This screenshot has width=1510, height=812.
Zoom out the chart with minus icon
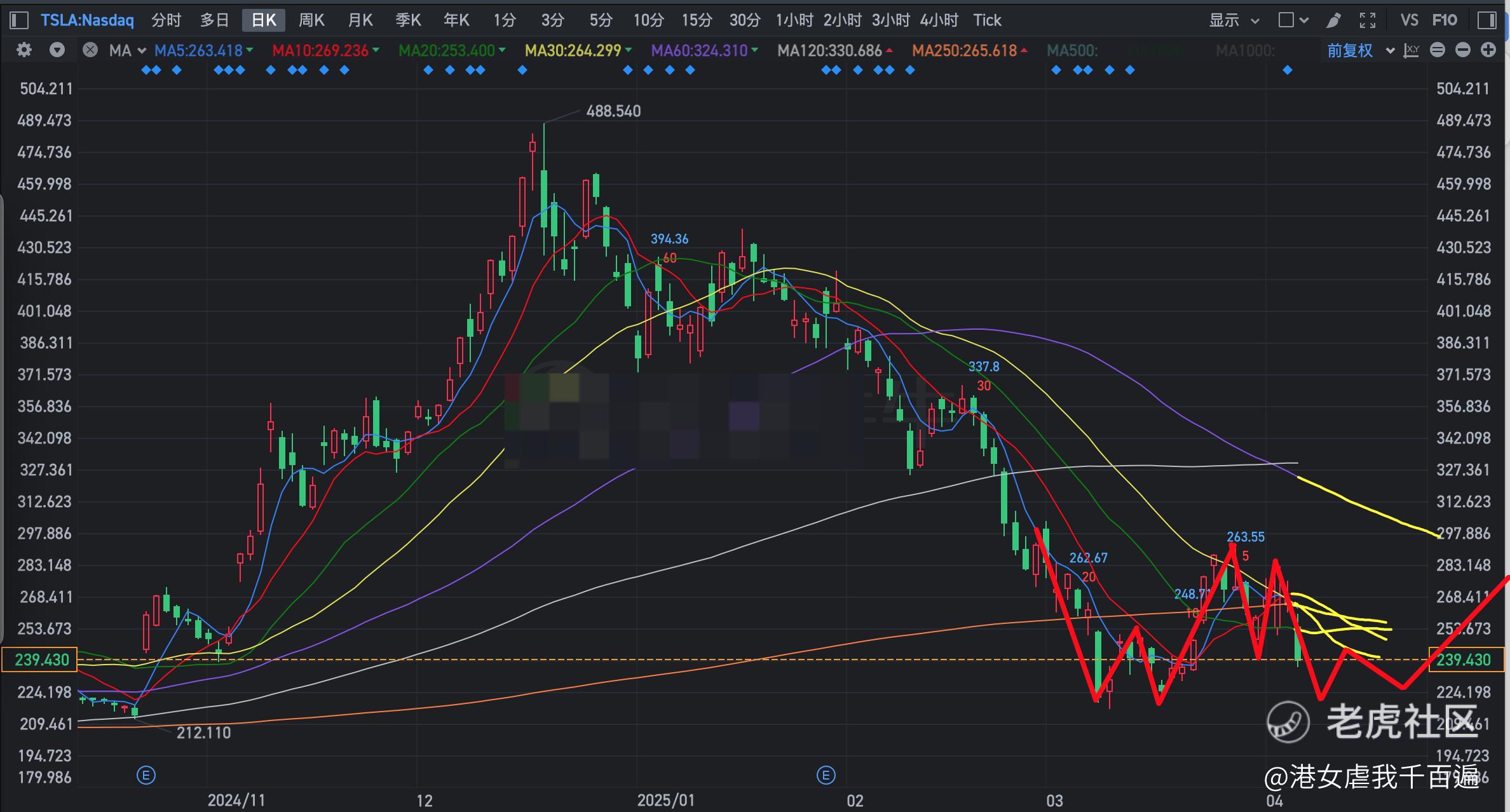[1463, 50]
